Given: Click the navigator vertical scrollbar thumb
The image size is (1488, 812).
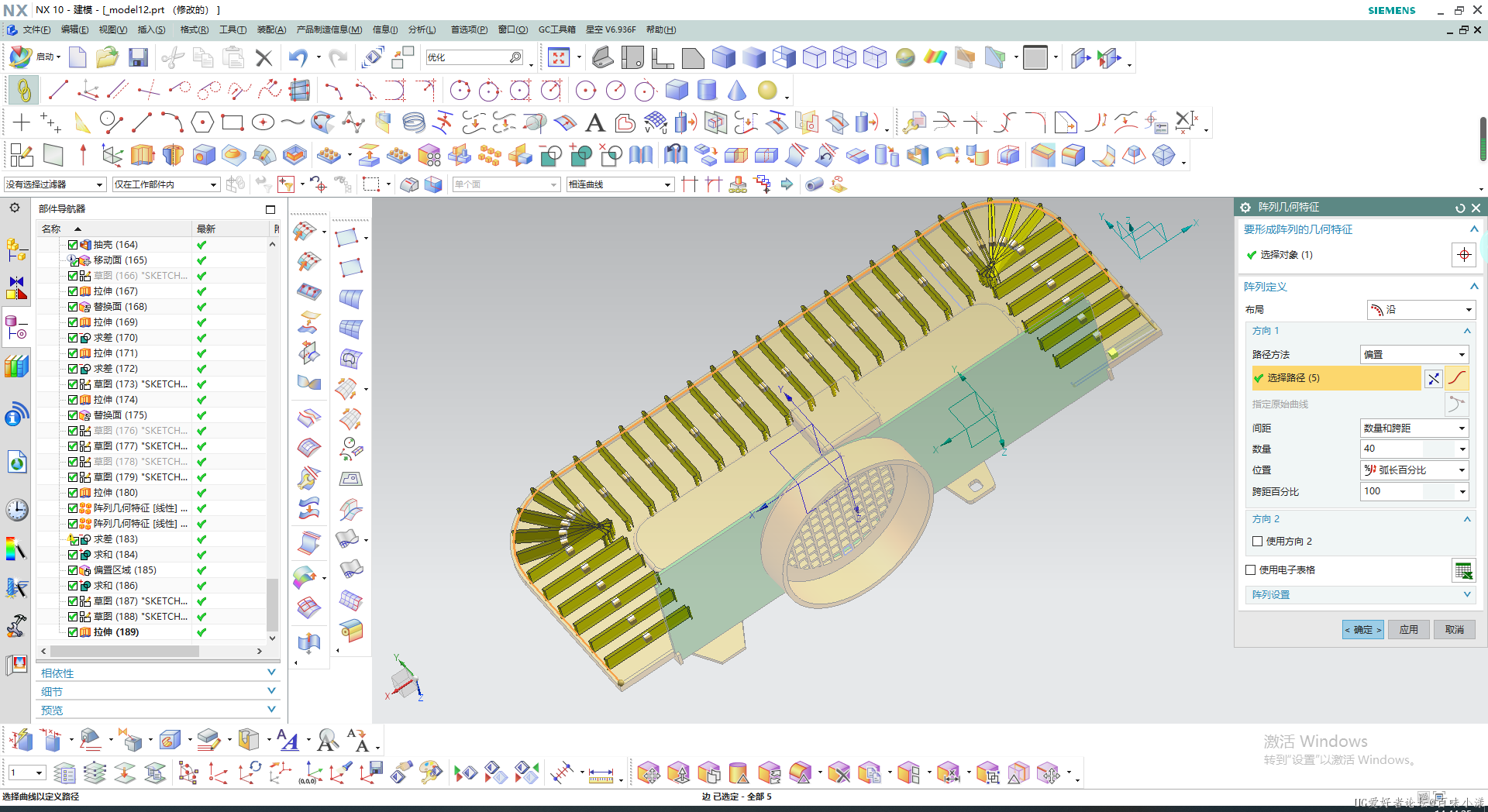Looking at the screenshot, I should click(272, 604).
